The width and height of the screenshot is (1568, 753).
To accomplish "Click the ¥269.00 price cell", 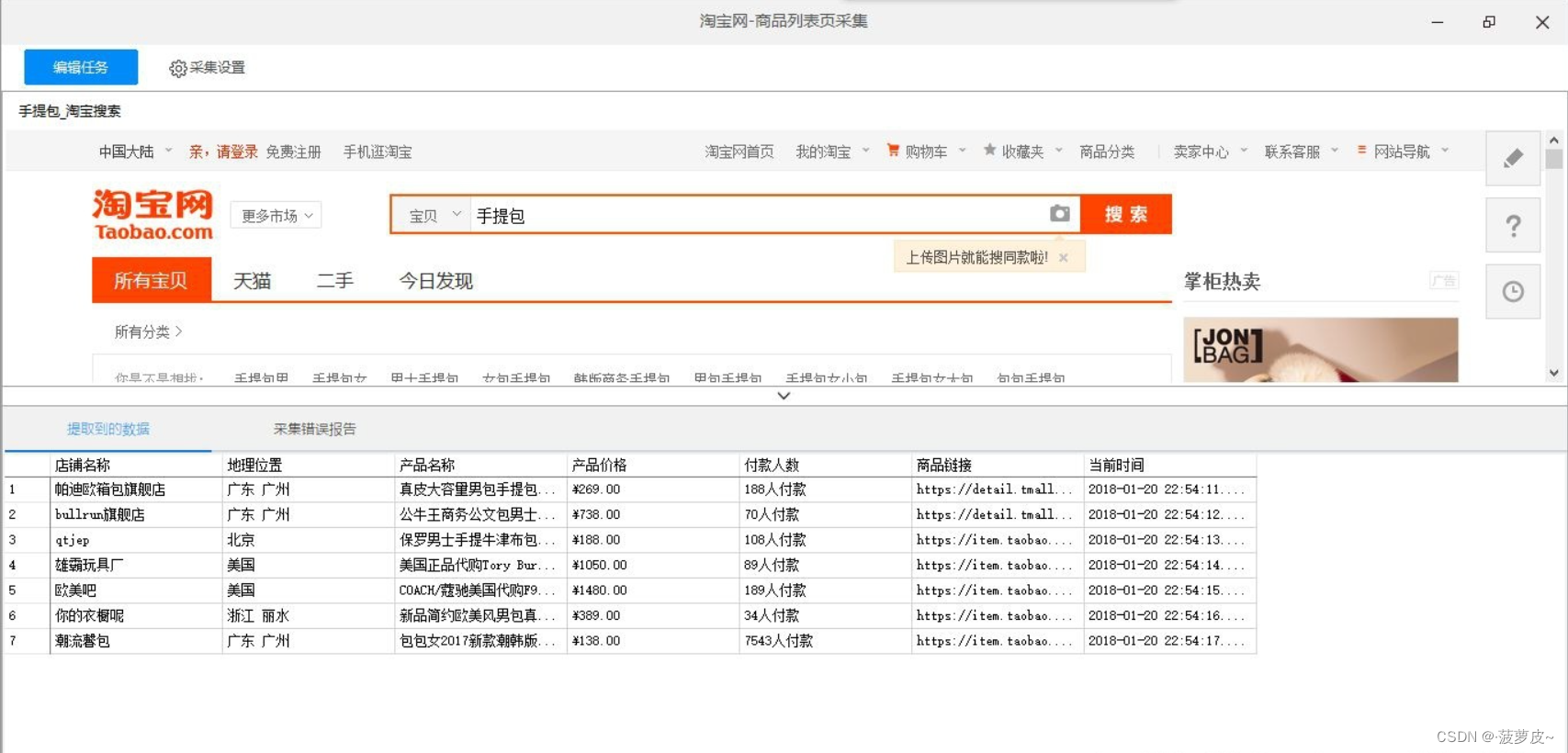I will pyautogui.click(x=653, y=489).
